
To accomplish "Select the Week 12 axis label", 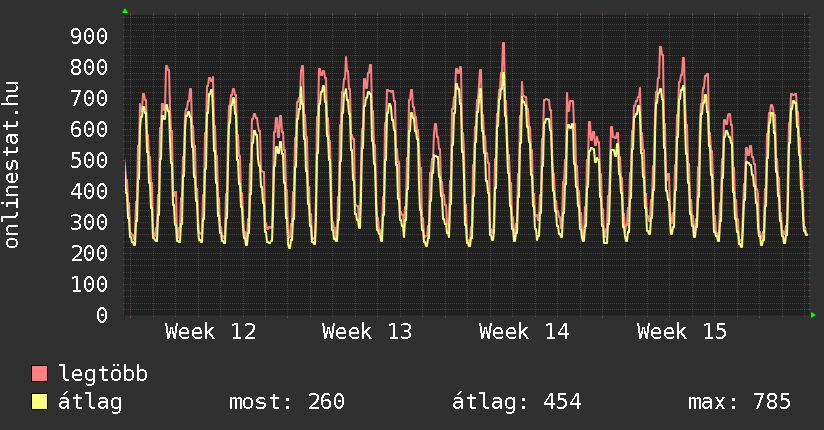I will pos(210,331).
